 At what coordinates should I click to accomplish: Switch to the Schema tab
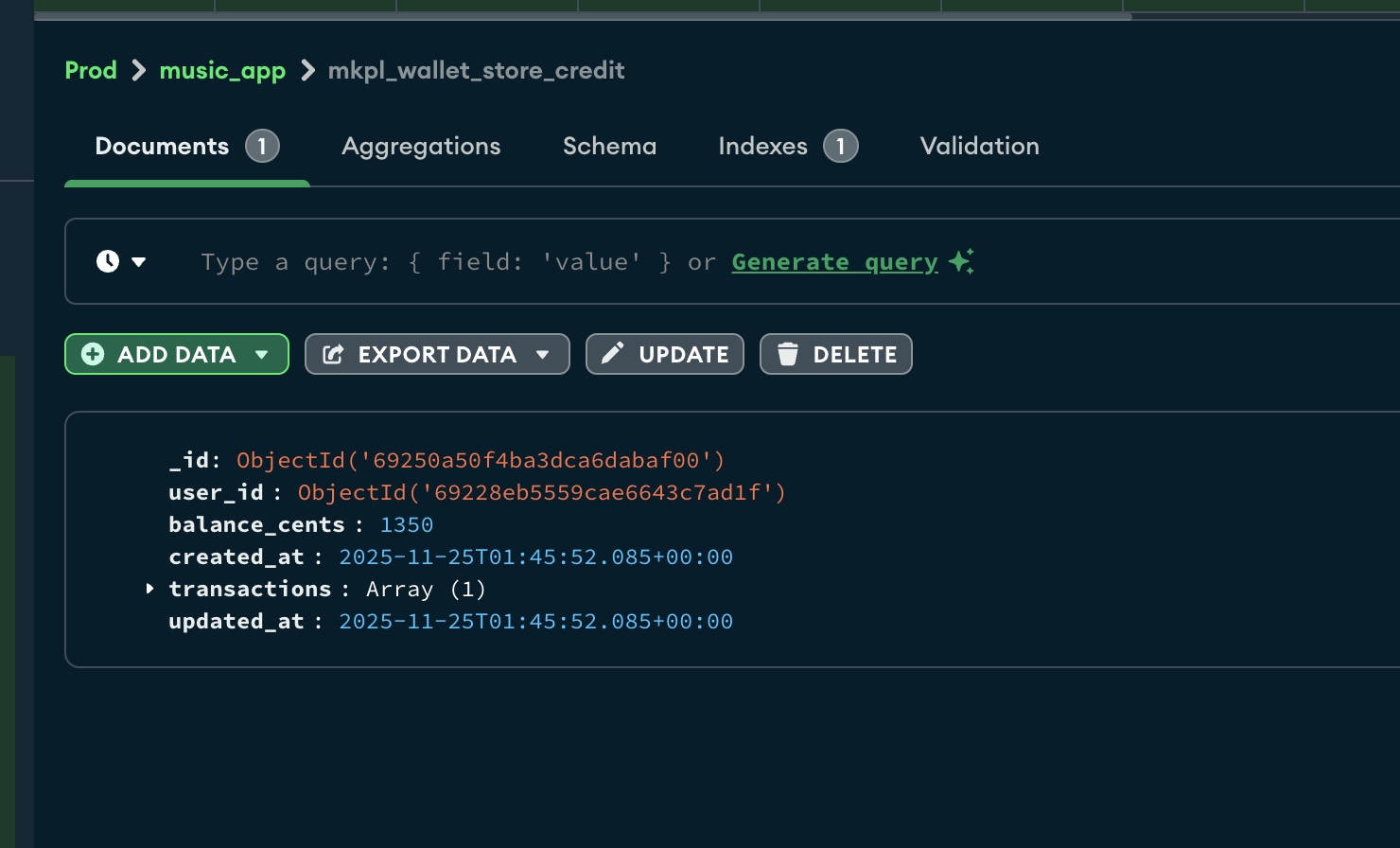(609, 146)
